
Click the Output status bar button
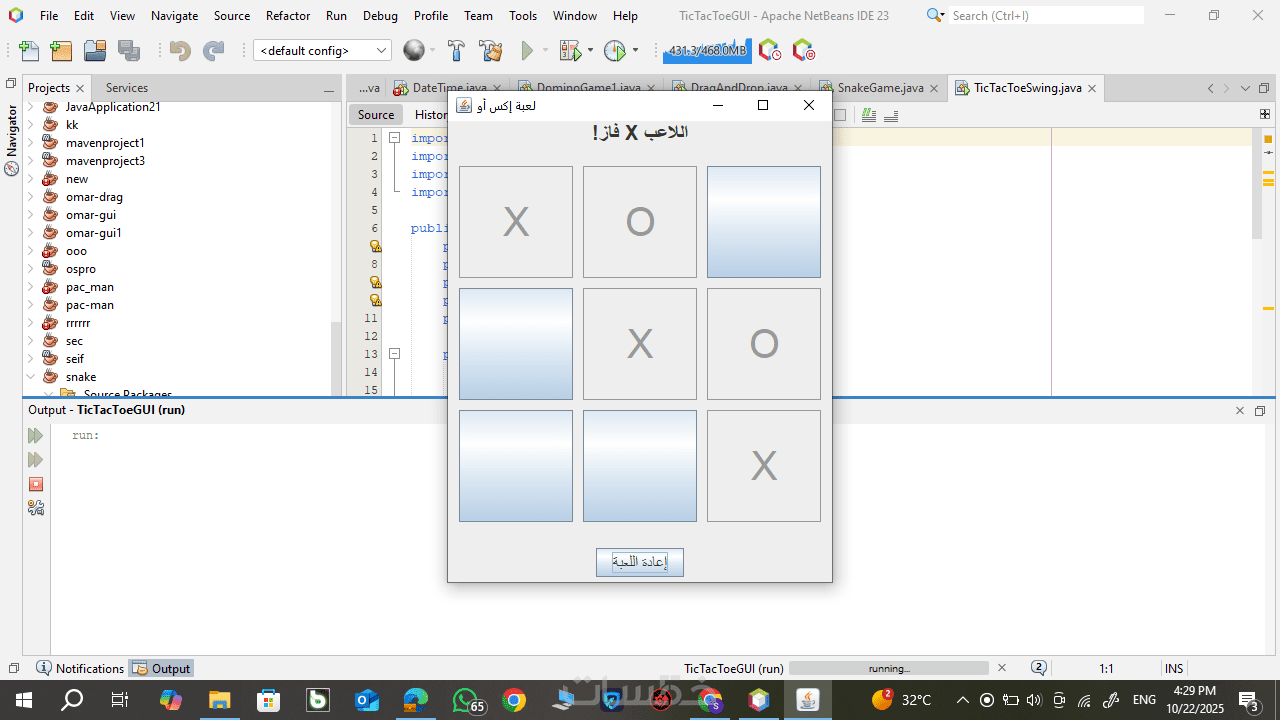click(161, 668)
